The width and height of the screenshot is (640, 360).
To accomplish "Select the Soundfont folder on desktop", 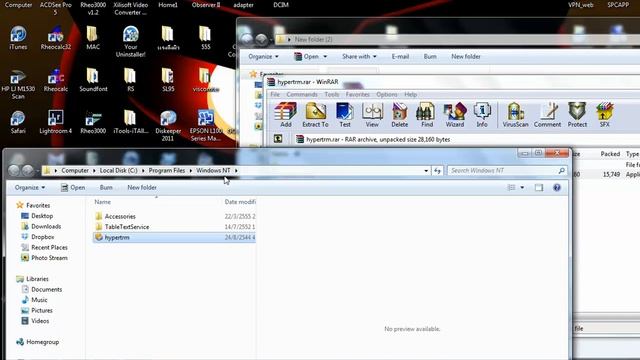I will 93,80.
